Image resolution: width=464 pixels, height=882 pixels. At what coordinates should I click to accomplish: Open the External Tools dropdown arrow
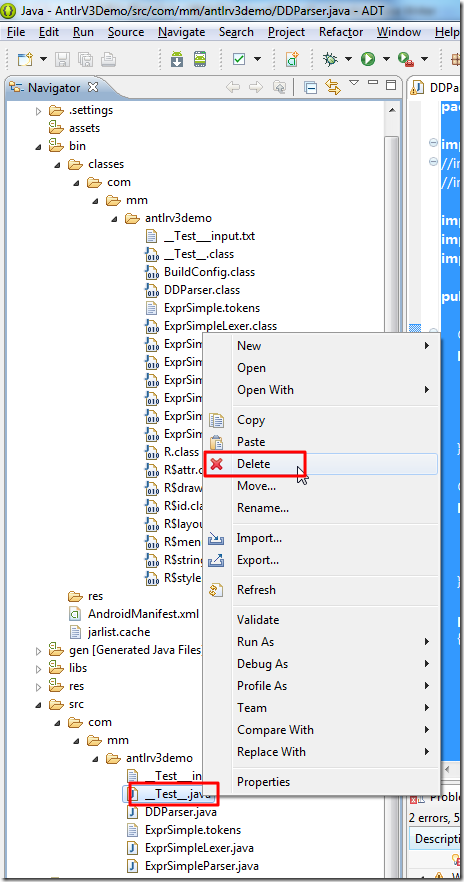pyautogui.click(x=424, y=59)
